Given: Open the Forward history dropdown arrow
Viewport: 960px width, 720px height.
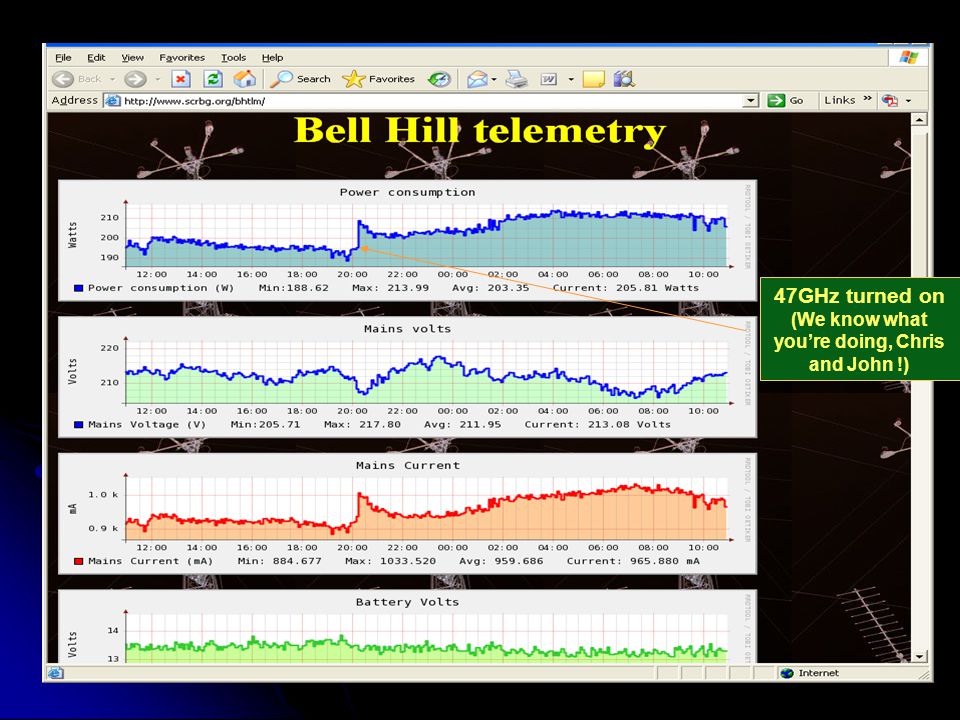Looking at the screenshot, I should 157,79.
